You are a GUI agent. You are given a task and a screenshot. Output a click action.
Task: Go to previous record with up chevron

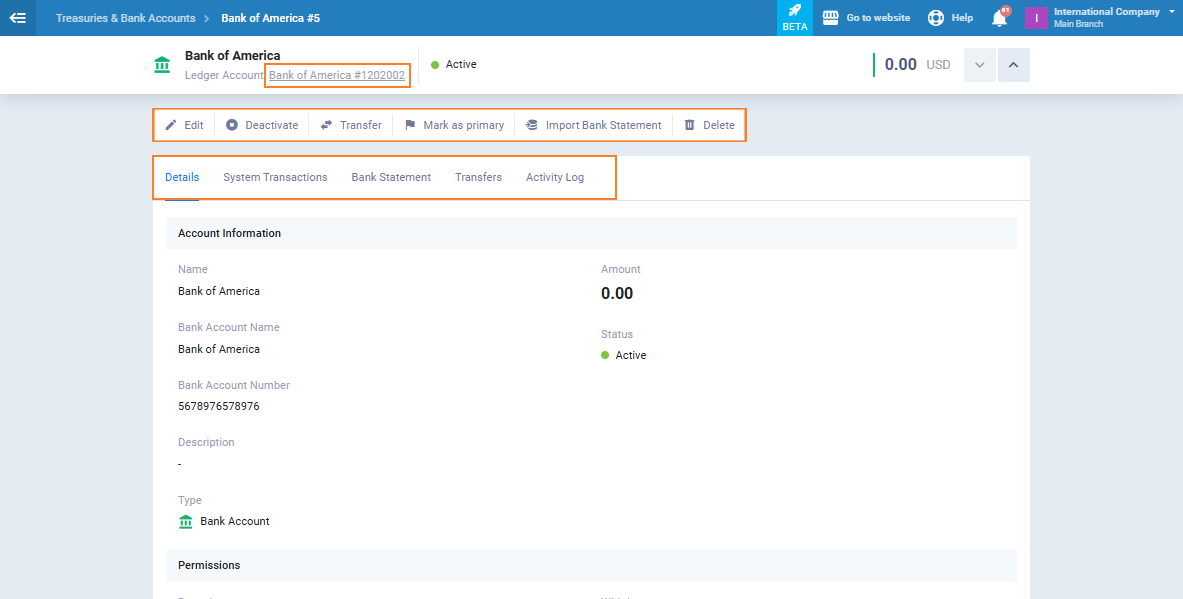[x=1013, y=65]
